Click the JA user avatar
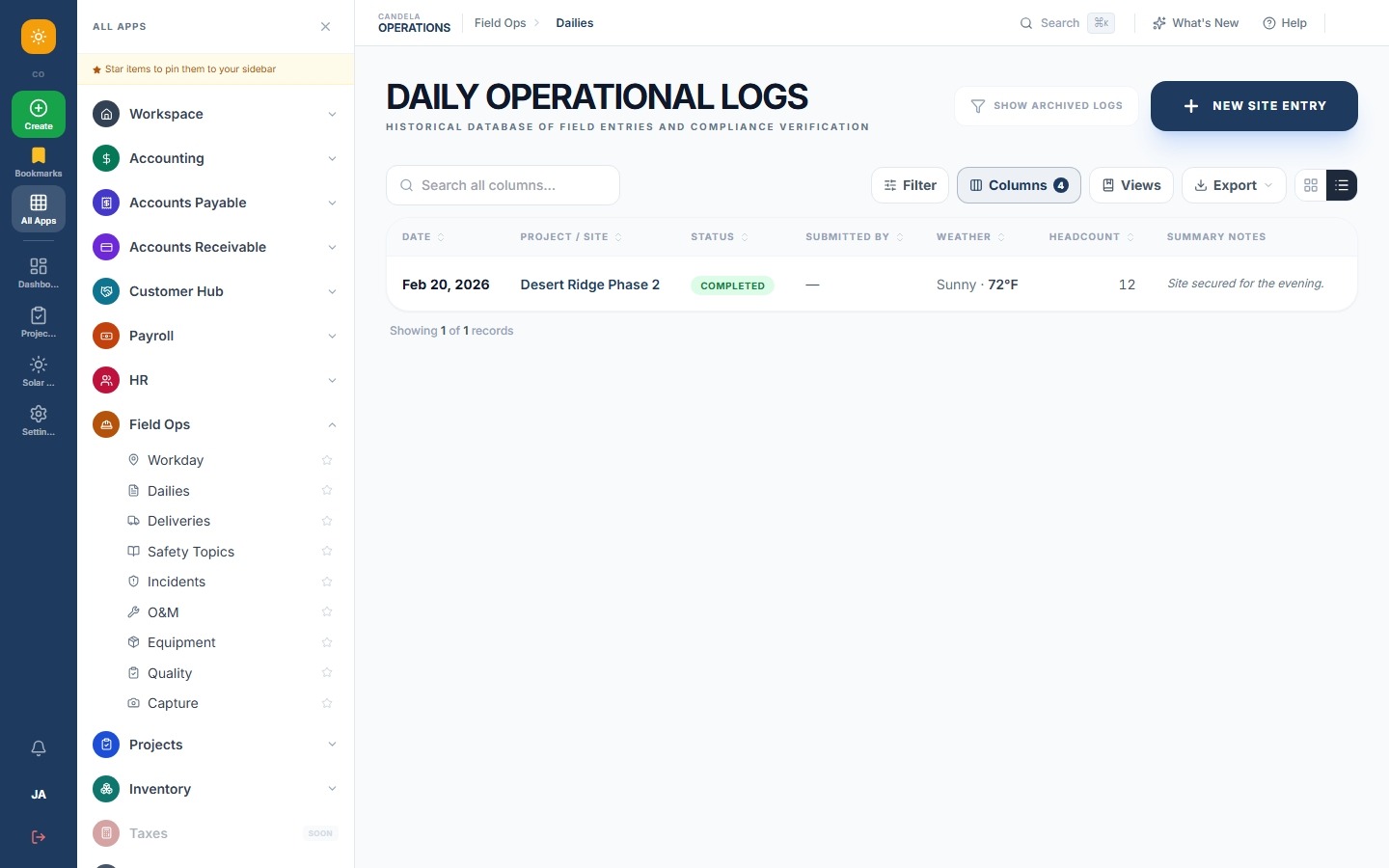1389x868 pixels. coord(39,795)
